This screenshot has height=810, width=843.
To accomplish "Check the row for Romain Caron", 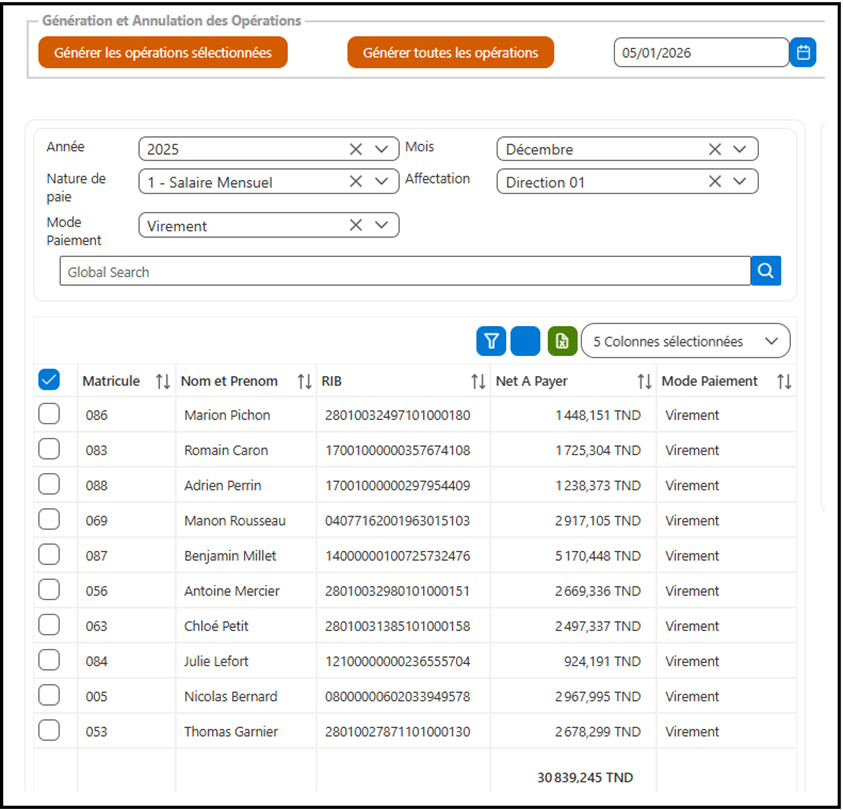I will [49, 449].
